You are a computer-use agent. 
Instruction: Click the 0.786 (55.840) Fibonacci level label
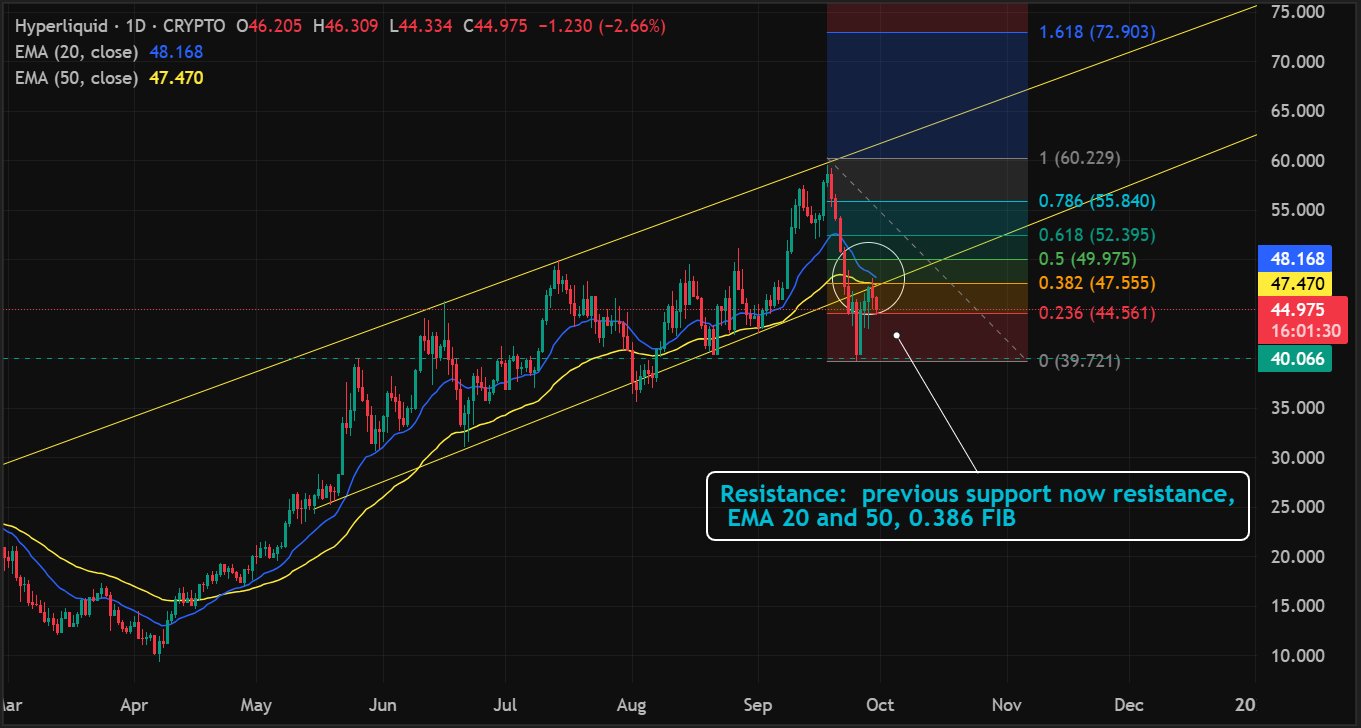point(1096,202)
